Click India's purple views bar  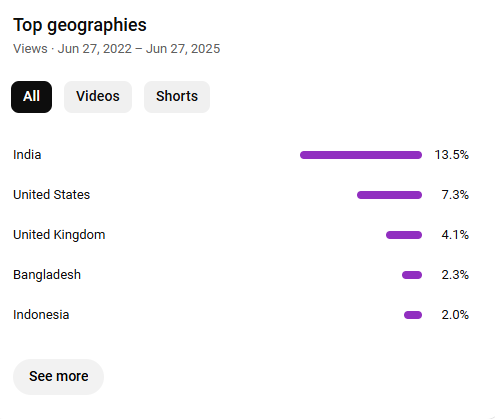coord(361,155)
